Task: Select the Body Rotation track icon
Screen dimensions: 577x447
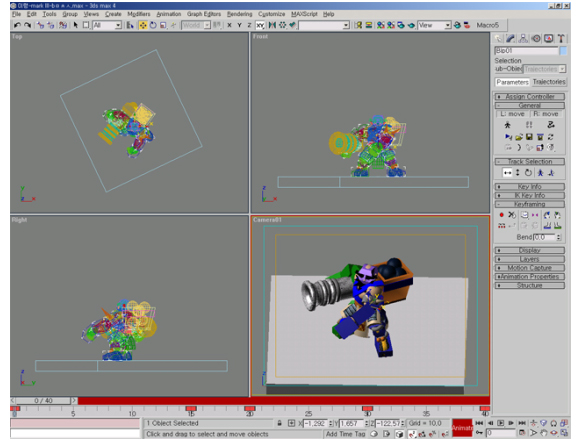Action: click(528, 173)
